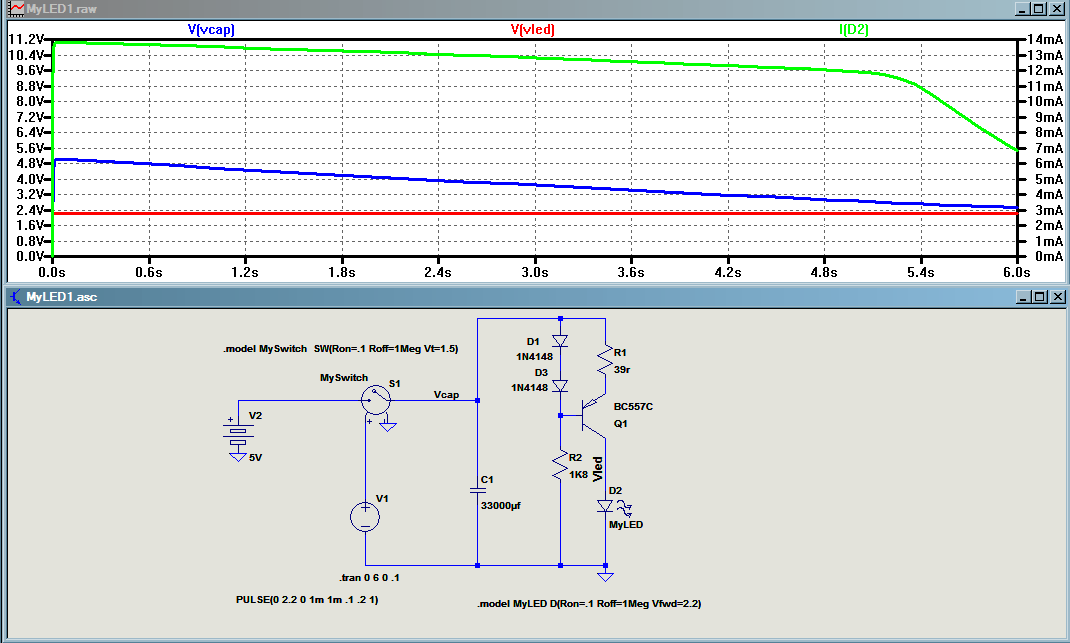
Task: Select the Q1 transistor symbol
Action: 591,416
